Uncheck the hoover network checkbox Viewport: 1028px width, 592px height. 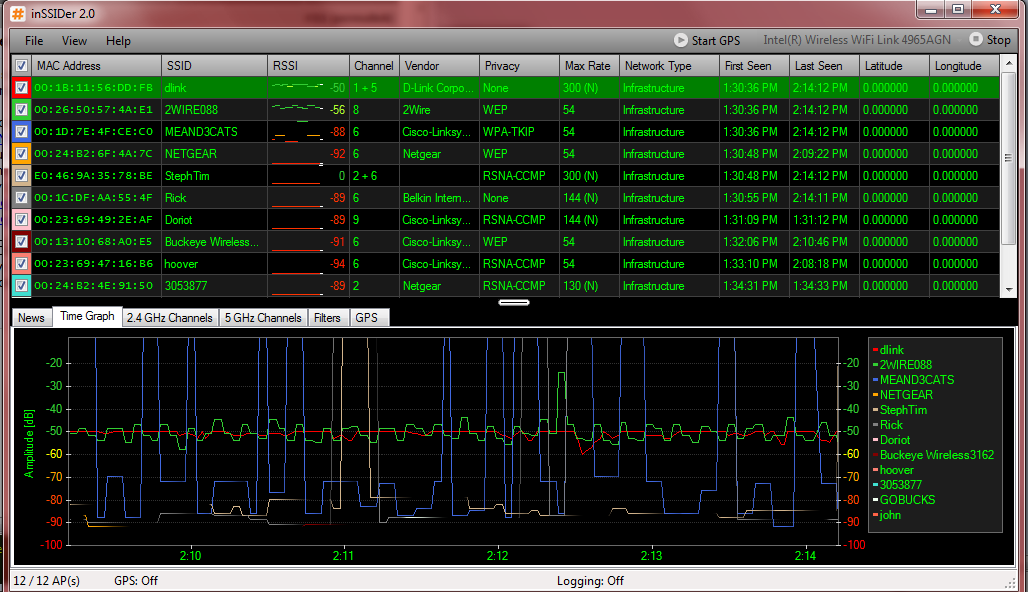coord(21,264)
